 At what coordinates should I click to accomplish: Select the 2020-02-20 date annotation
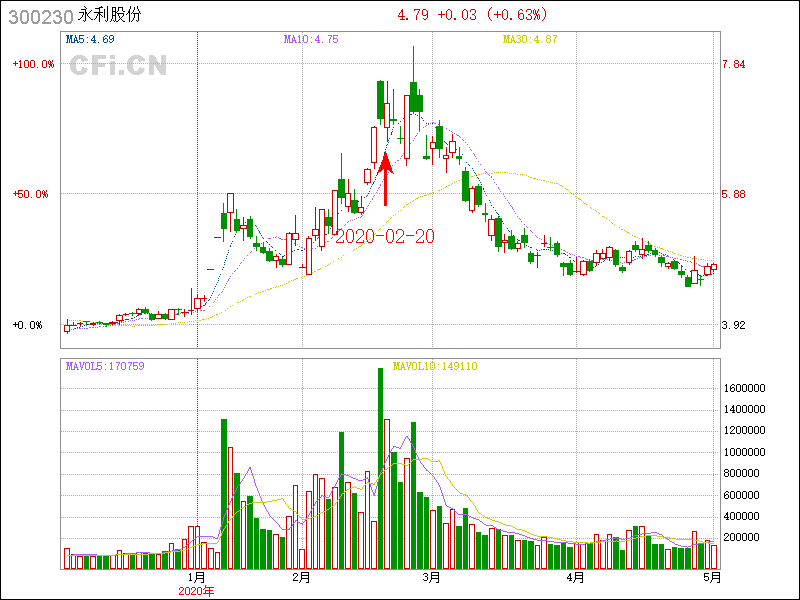point(384,237)
